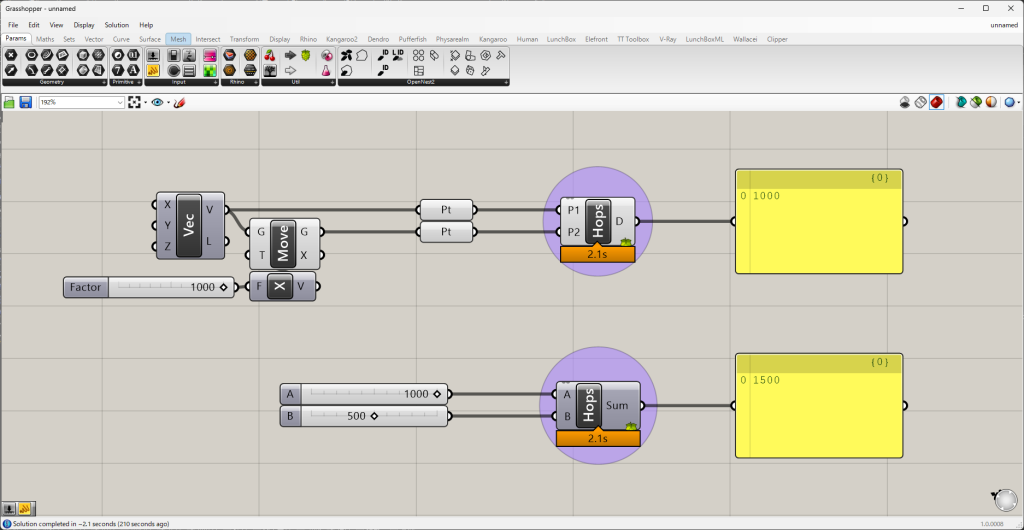The height and width of the screenshot is (530, 1024).
Task: Click the Zoom Extents icon
Action: tap(133, 102)
